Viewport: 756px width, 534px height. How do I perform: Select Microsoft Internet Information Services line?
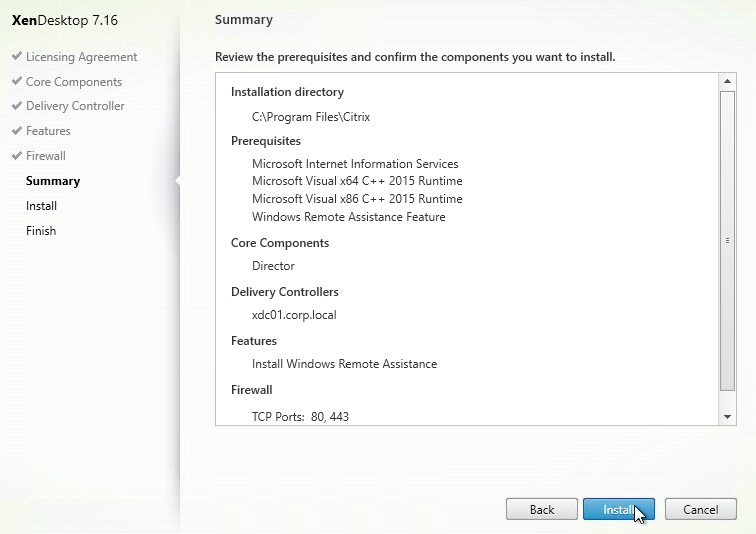coord(355,164)
